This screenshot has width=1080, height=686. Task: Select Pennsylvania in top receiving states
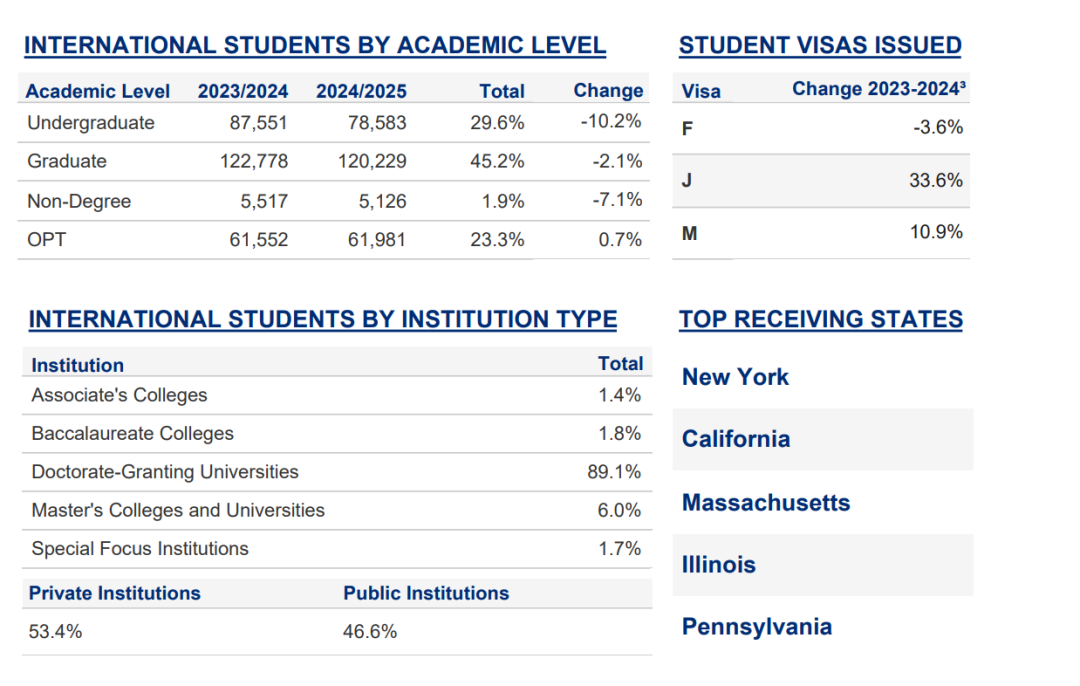coord(757,627)
